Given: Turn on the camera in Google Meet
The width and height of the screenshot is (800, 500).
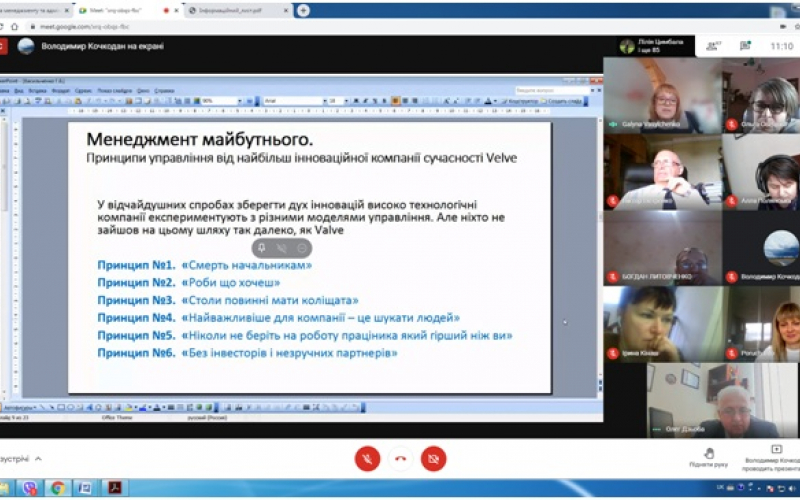Looking at the screenshot, I should pyautogui.click(x=434, y=459).
